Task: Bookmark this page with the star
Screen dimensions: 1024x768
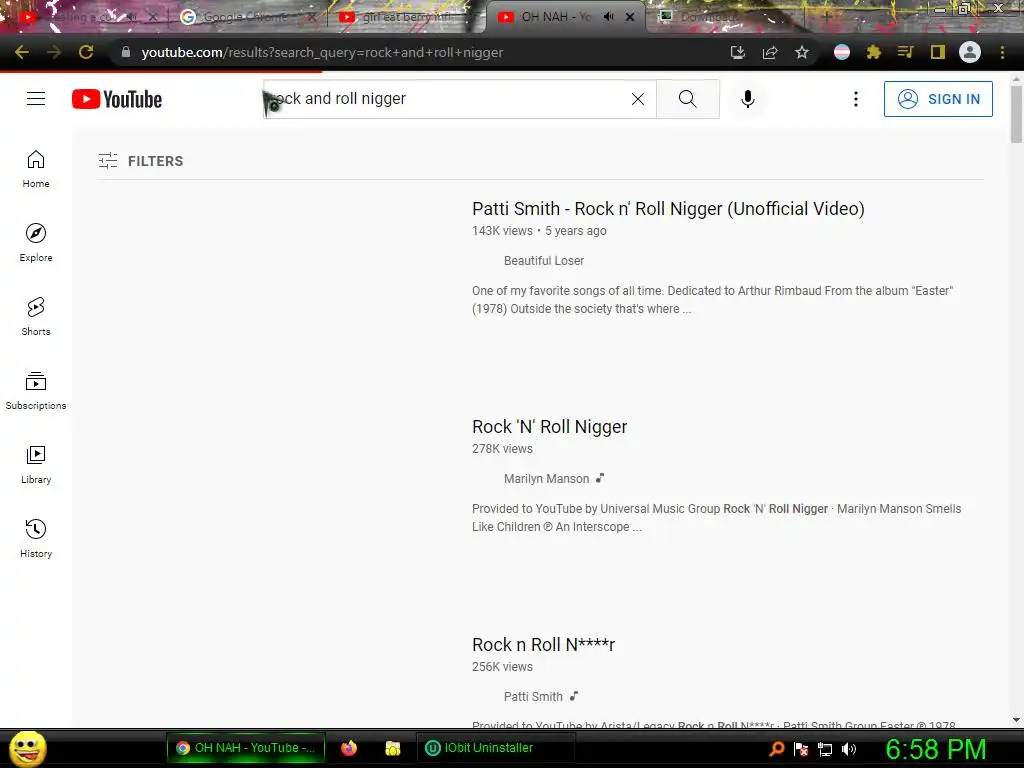Action: (802, 52)
